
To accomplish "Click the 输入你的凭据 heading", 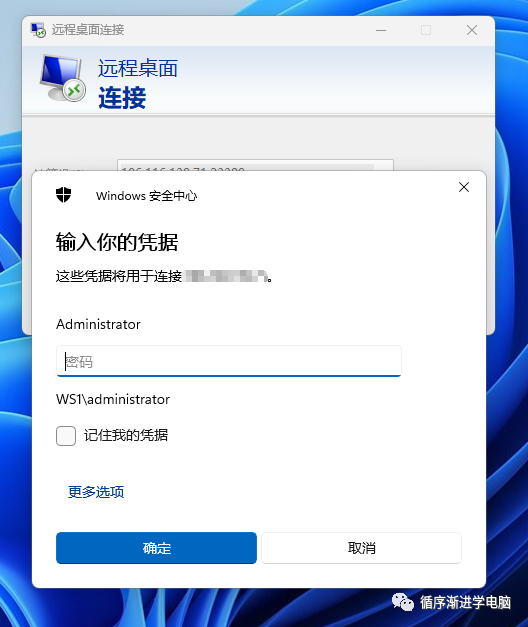I will click(117, 242).
